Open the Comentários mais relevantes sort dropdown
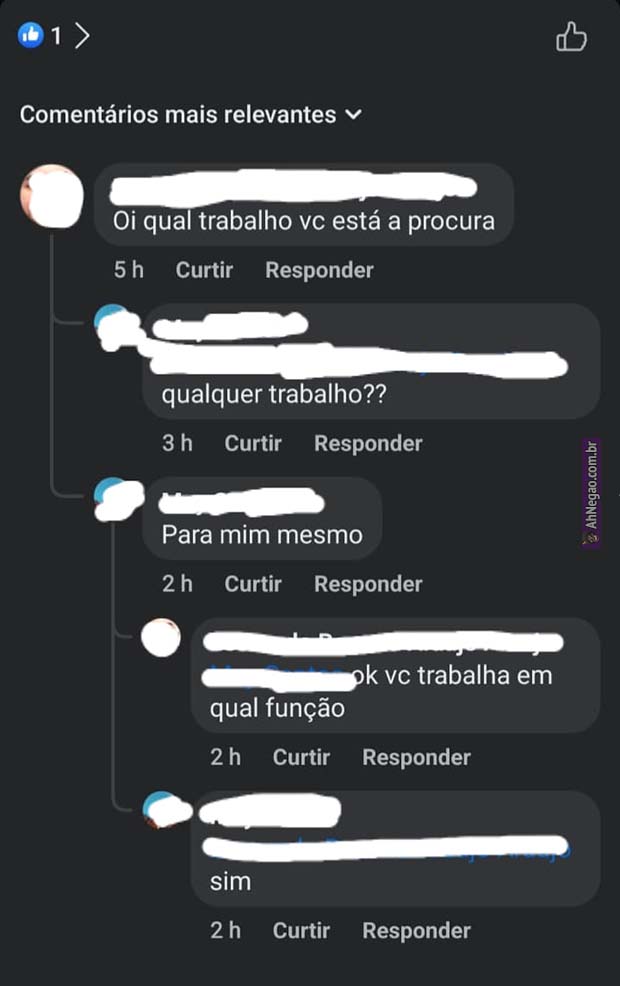This screenshot has width=620, height=986. pos(191,114)
